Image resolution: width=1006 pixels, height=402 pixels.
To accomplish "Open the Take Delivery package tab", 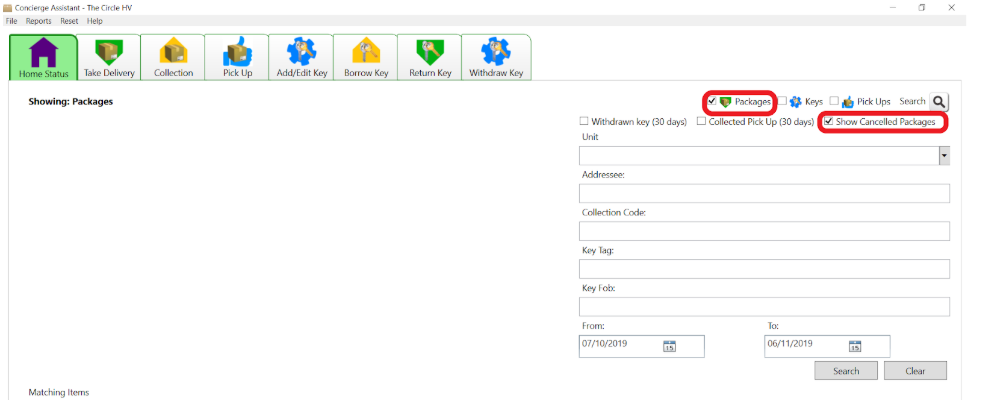I will 109,57.
